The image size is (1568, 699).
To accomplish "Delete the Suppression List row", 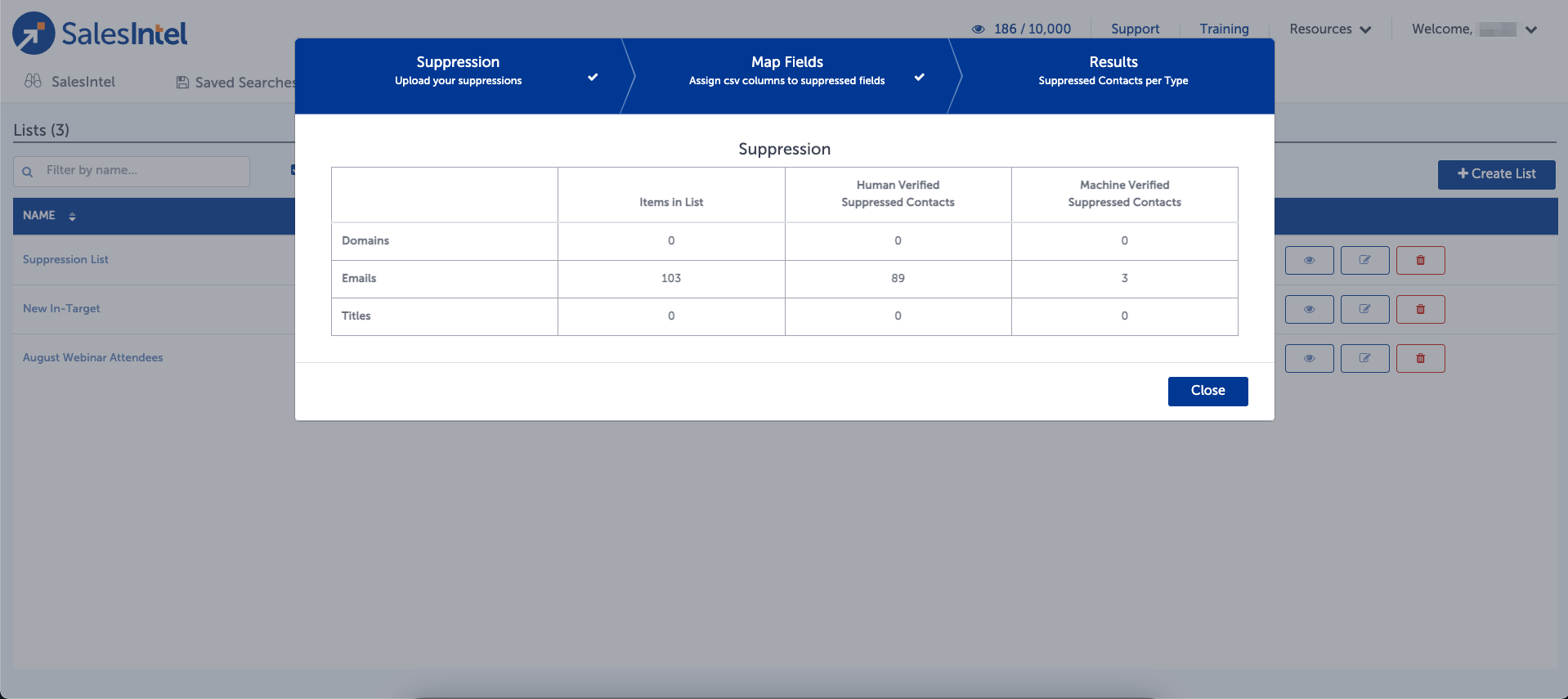I will (x=1420, y=260).
